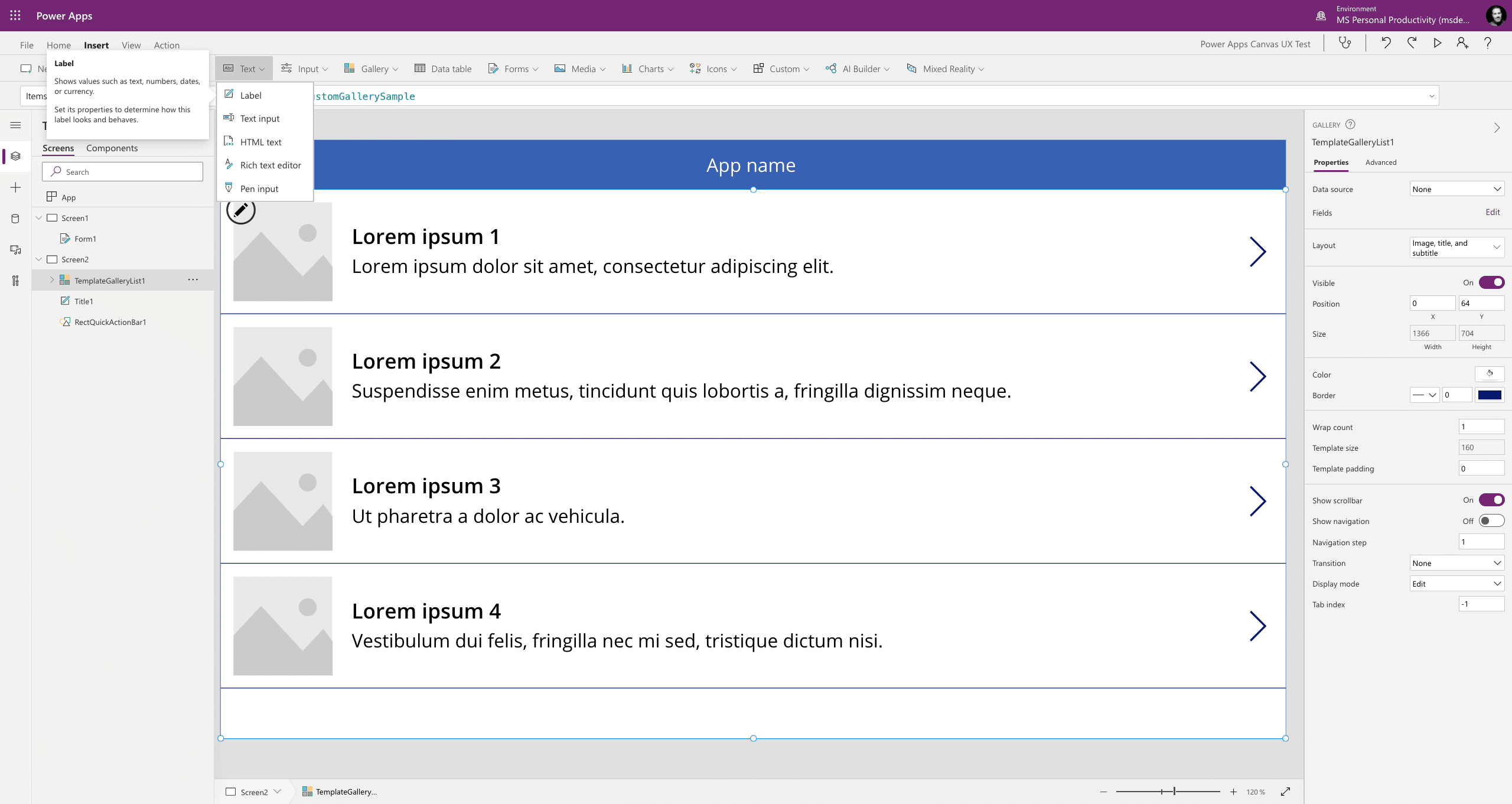Toggle Show navigation Off for gallery
Image resolution: width=1512 pixels, height=804 pixels.
(x=1490, y=521)
